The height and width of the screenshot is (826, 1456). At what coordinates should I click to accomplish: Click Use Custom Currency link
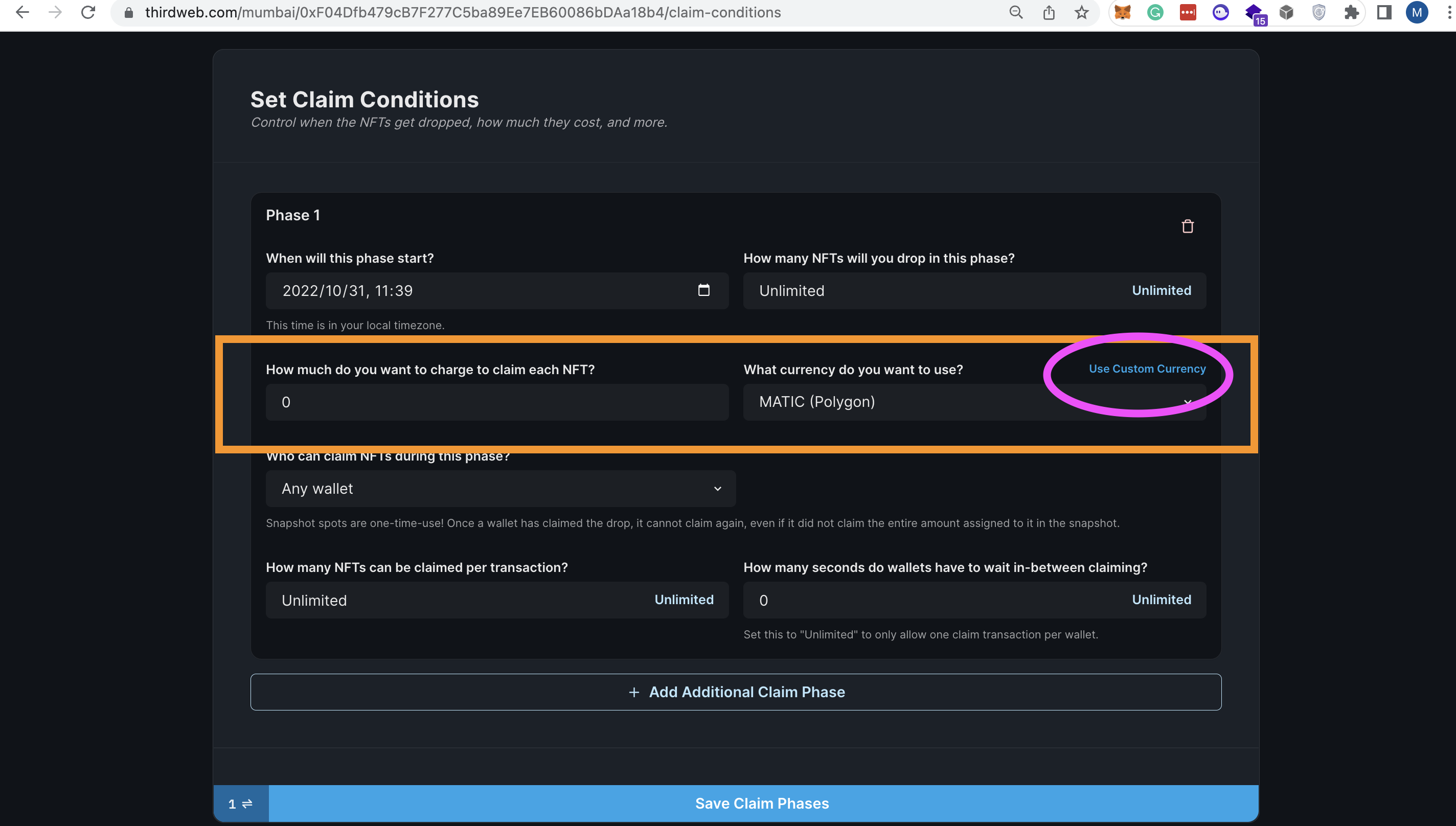point(1147,369)
